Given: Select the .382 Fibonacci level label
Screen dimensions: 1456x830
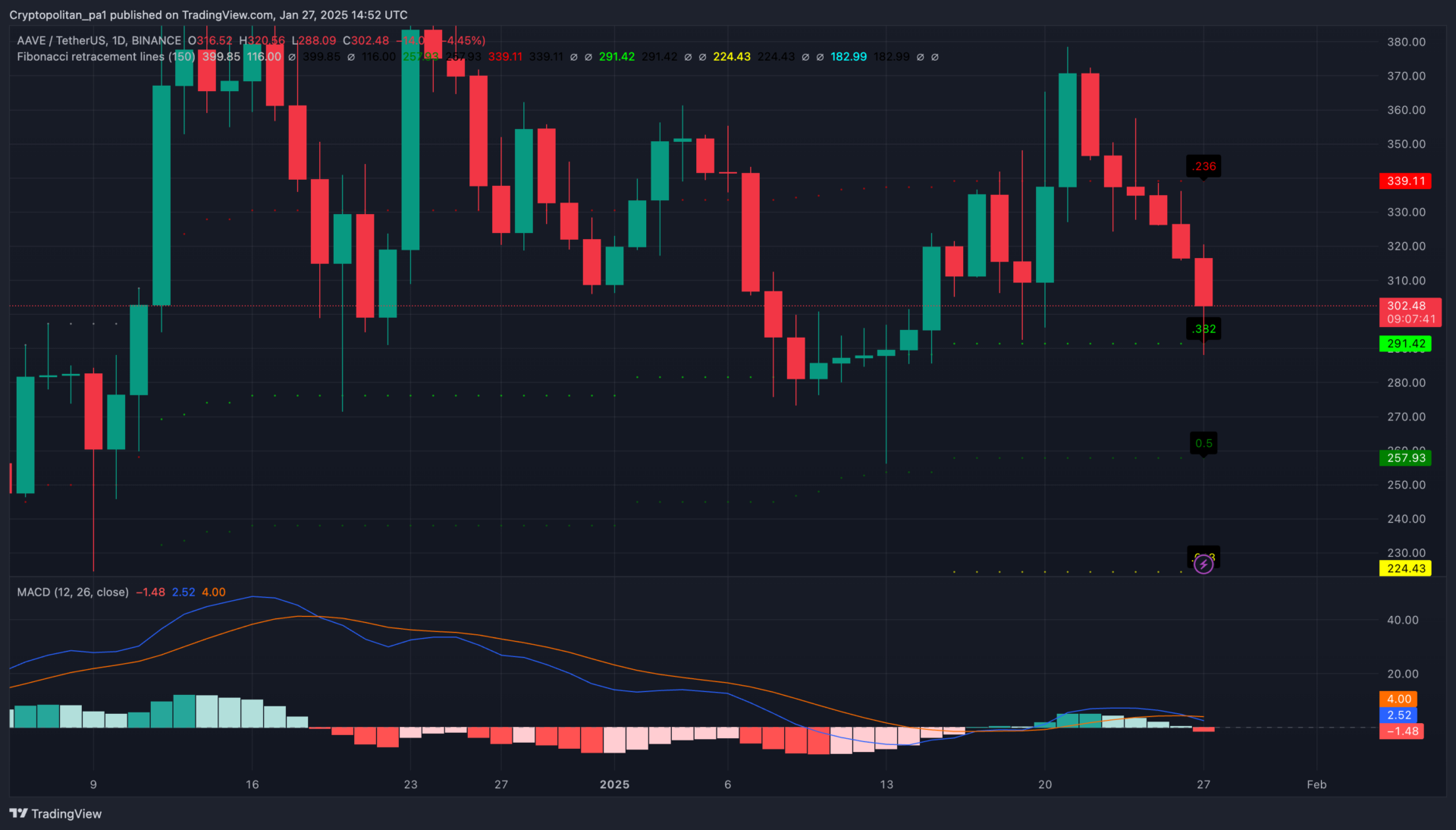Looking at the screenshot, I should pos(1203,329).
